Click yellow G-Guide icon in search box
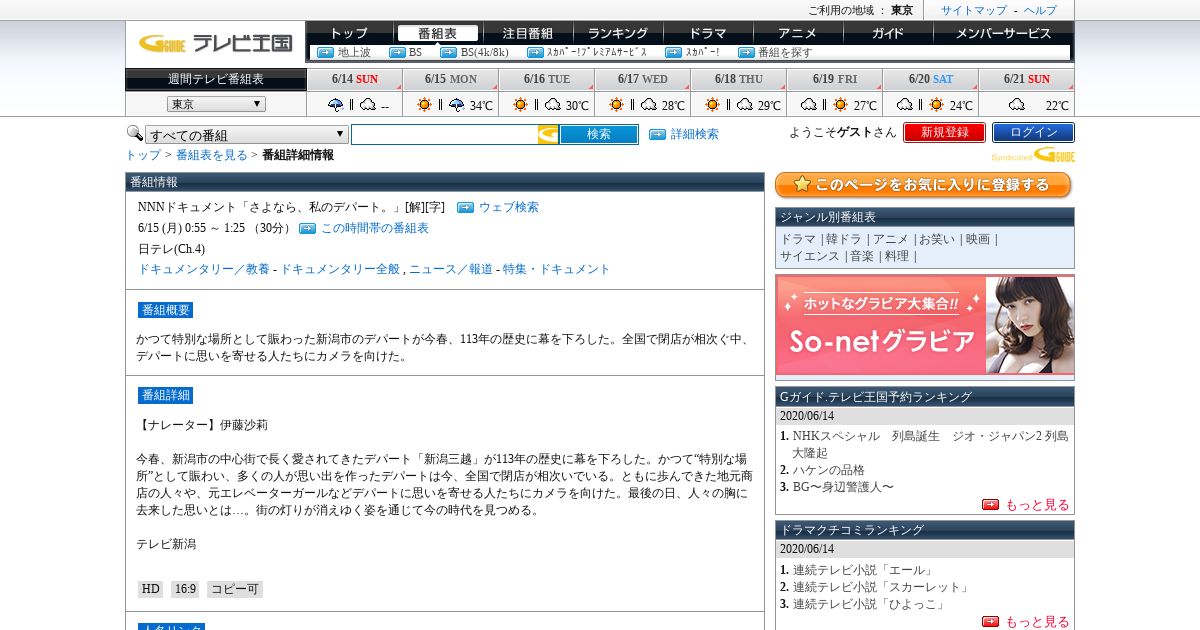Screen dimensions: 1200x630 click(x=548, y=134)
